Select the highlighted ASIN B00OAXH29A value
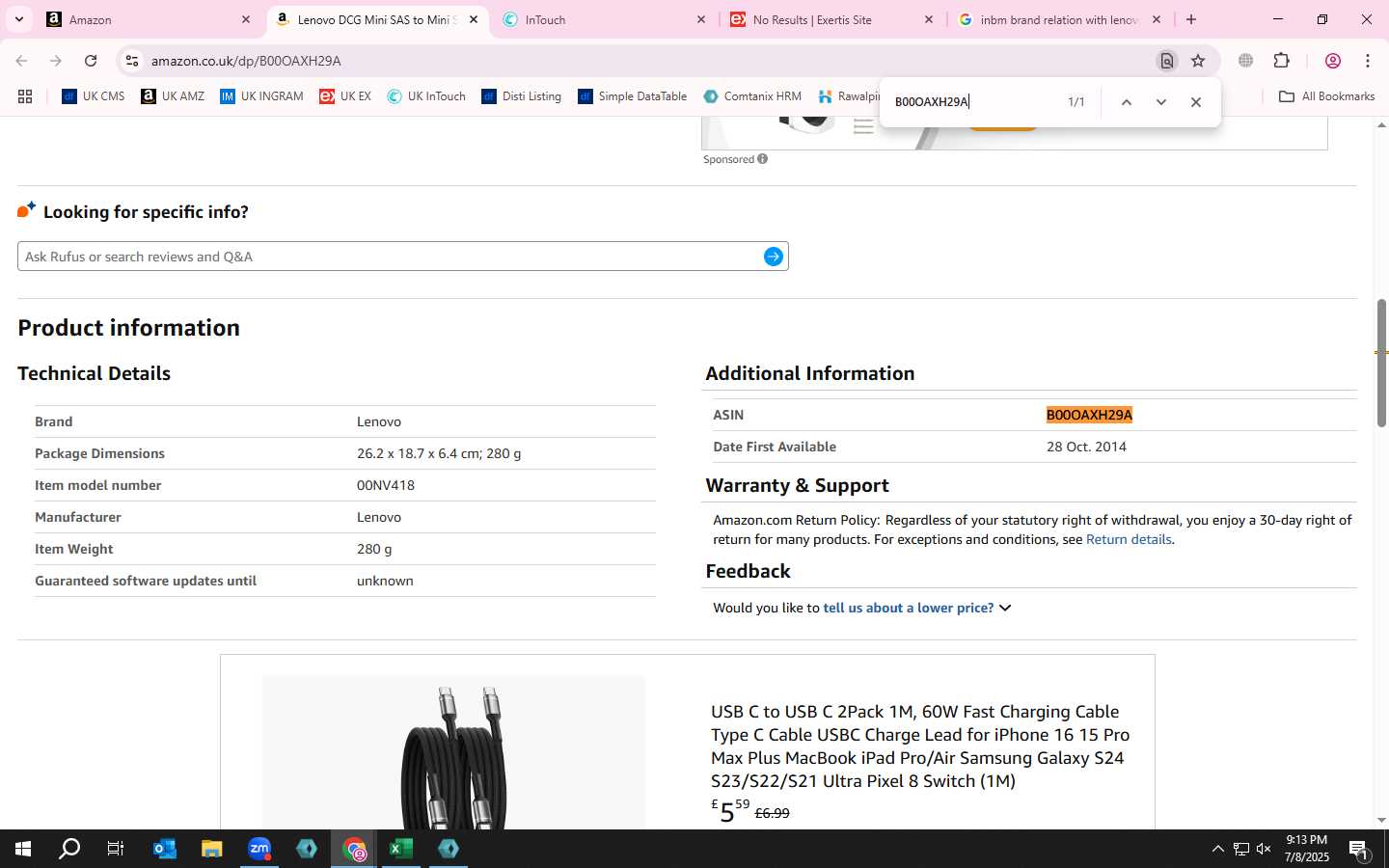 (x=1089, y=415)
